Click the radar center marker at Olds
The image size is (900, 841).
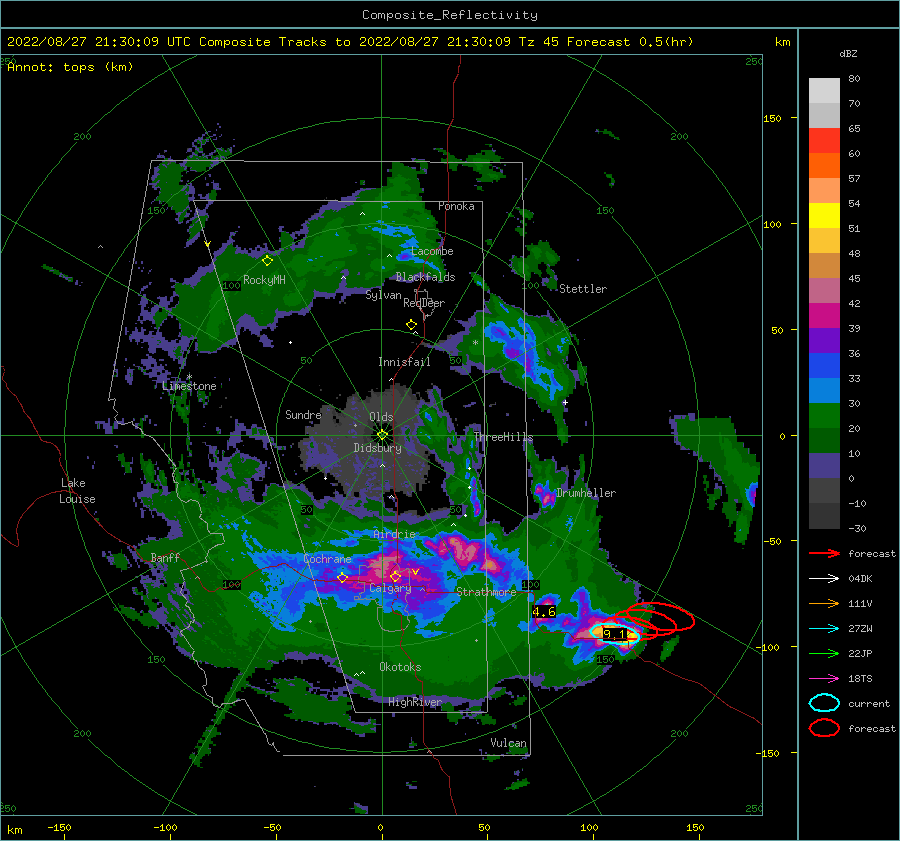click(x=382, y=435)
